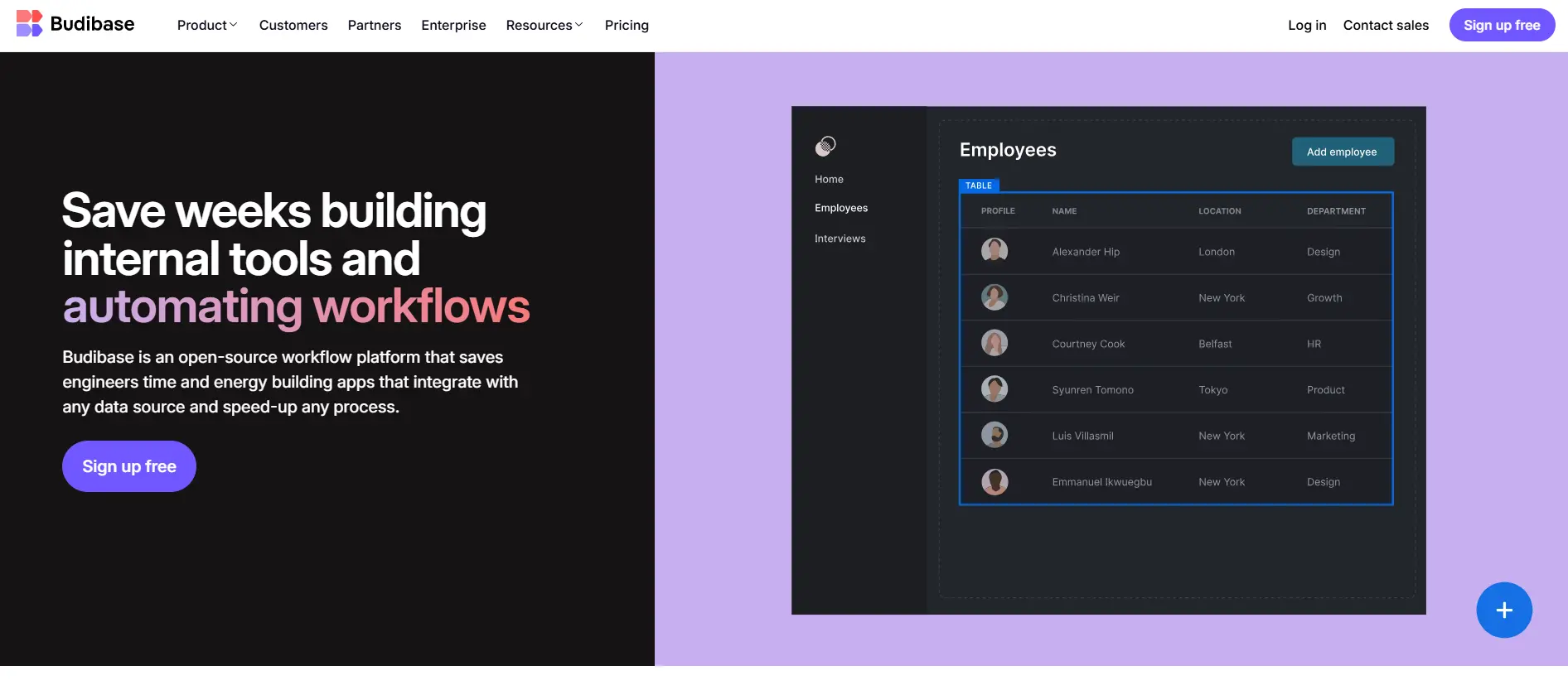Click the Budibase wordmark text
This screenshot has height=685, width=1568.
92,24
